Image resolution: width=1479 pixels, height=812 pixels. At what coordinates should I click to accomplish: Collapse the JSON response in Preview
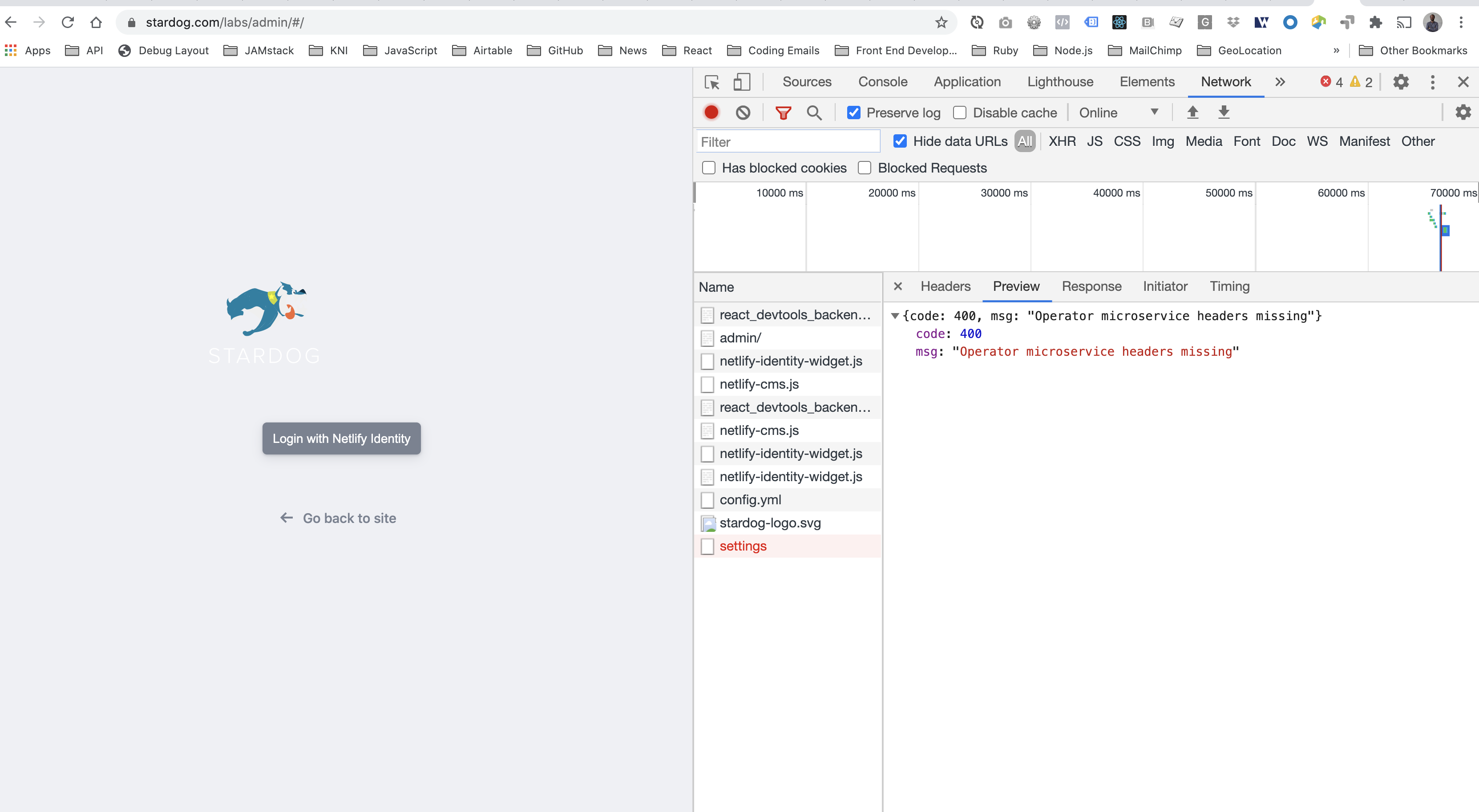tap(896, 316)
